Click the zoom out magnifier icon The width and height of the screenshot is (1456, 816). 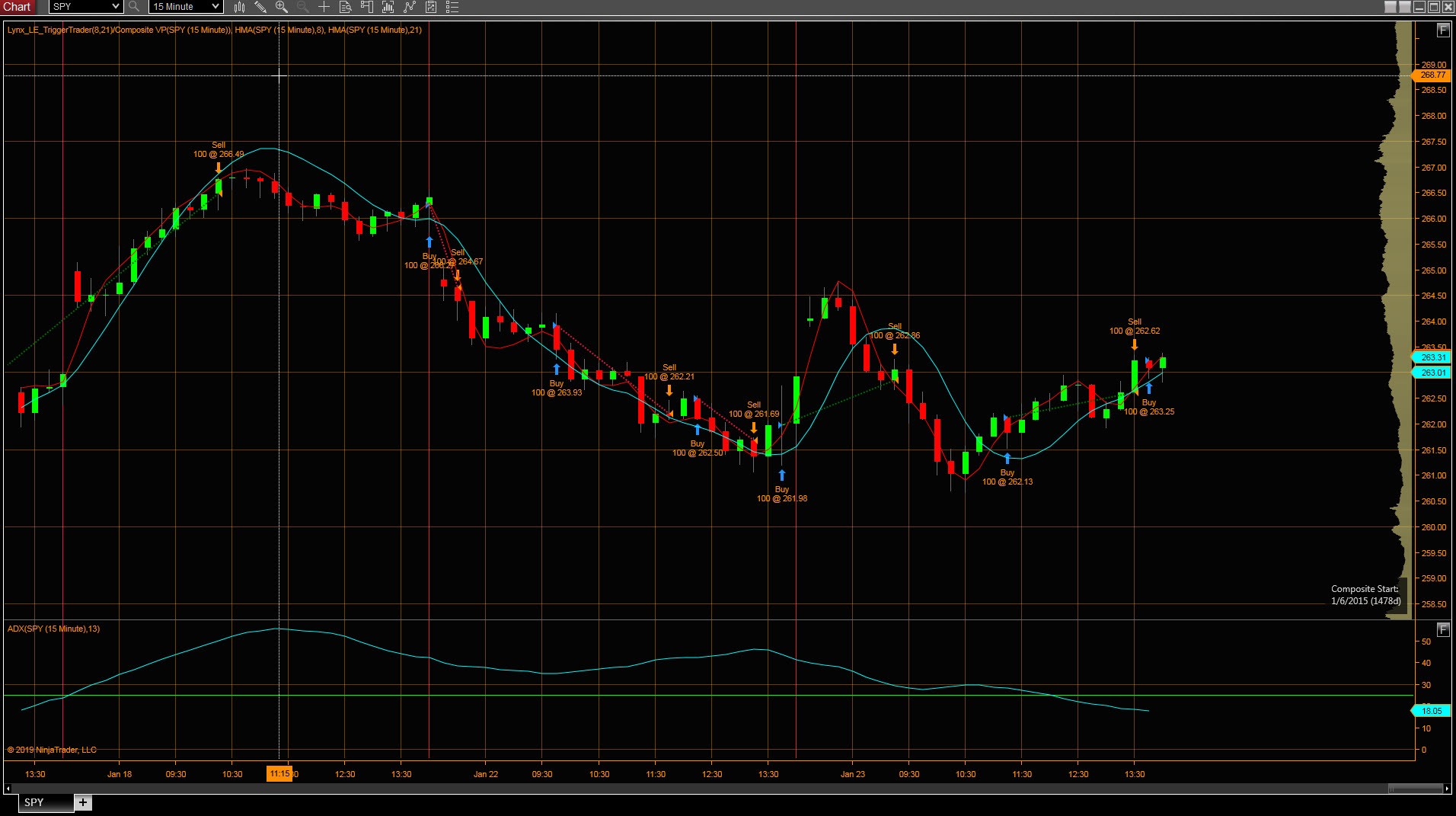(303, 7)
